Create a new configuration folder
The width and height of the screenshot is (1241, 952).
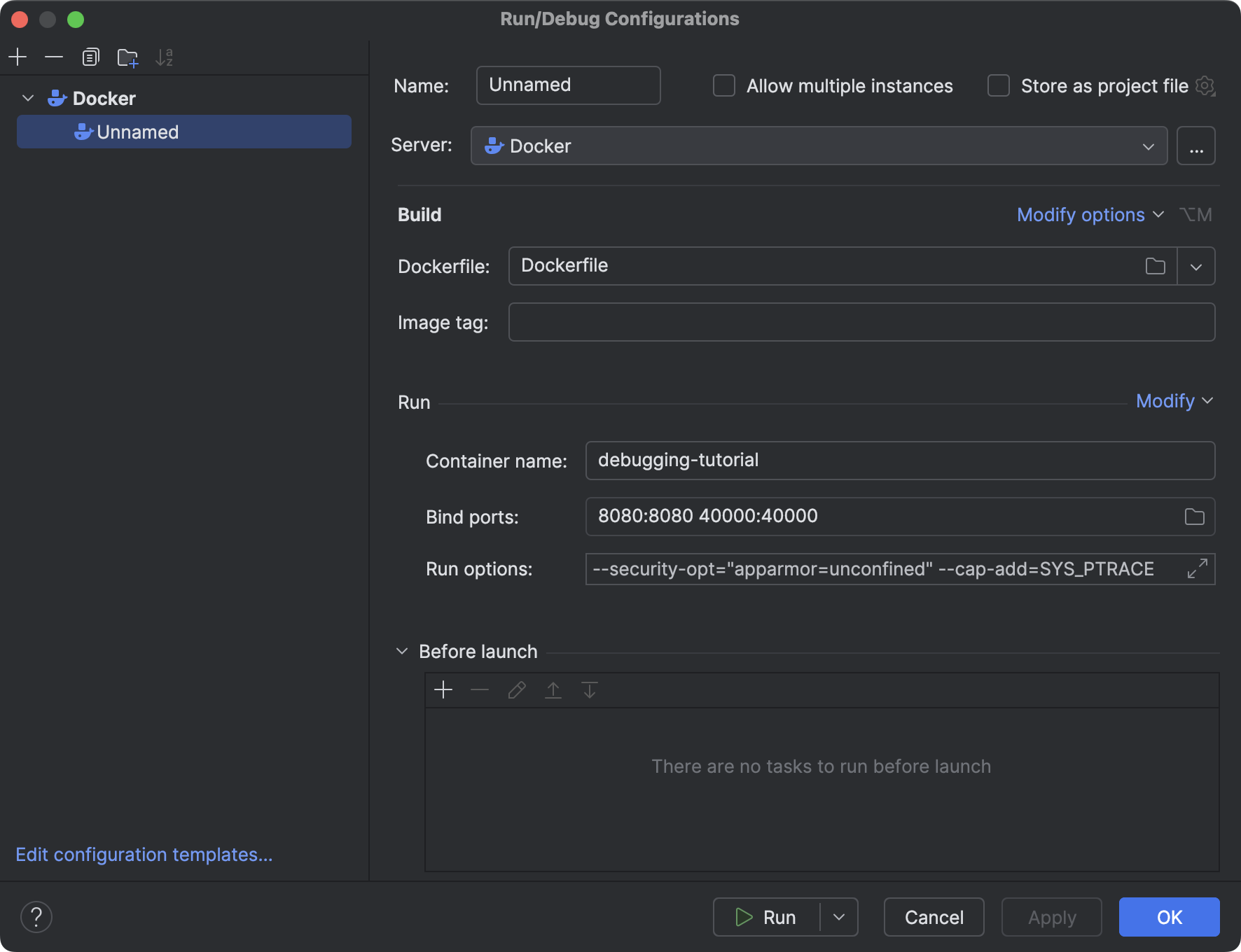click(127, 57)
